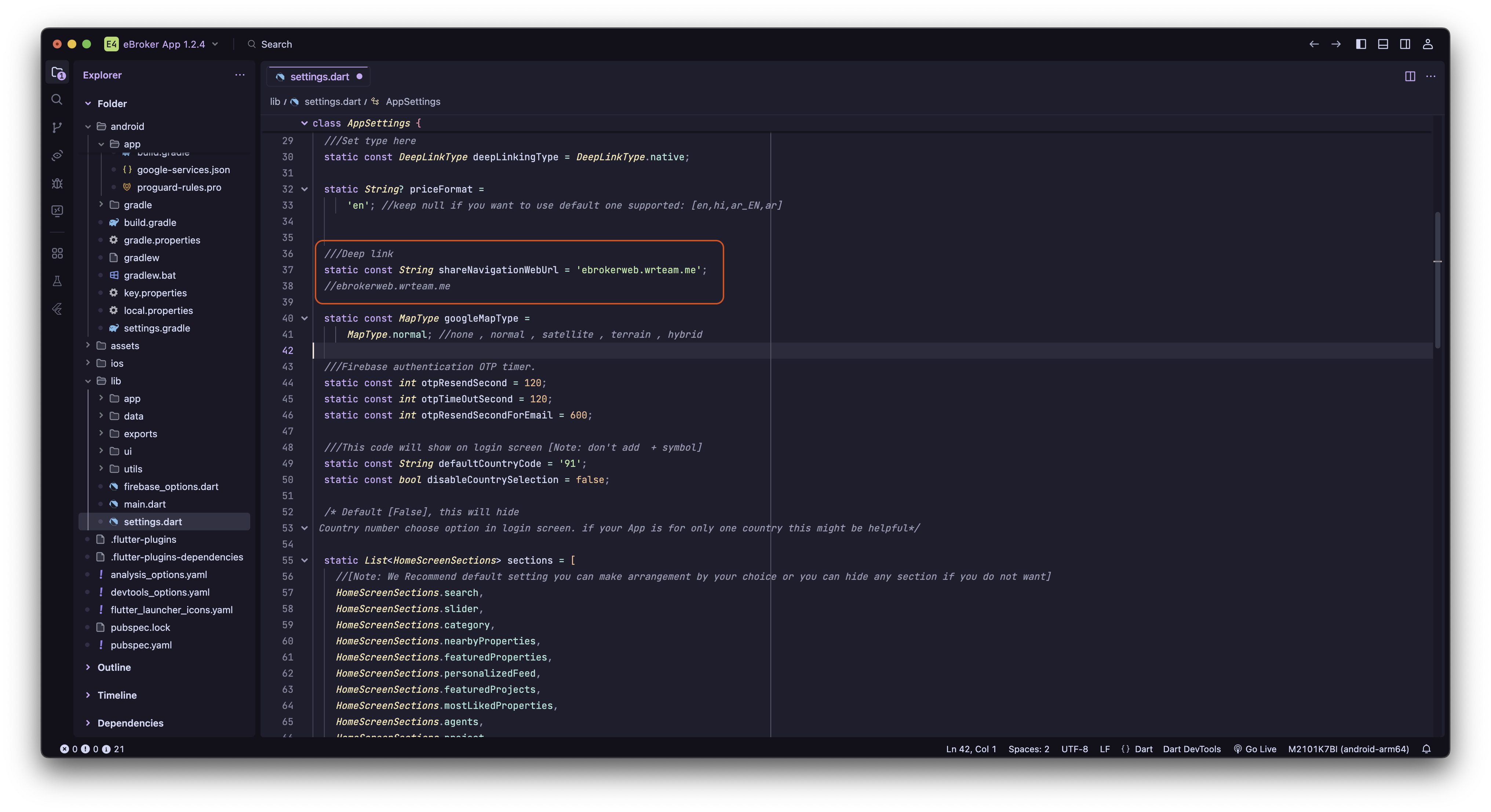
Task: Open the Testing flask icon
Action: [57, 281]
